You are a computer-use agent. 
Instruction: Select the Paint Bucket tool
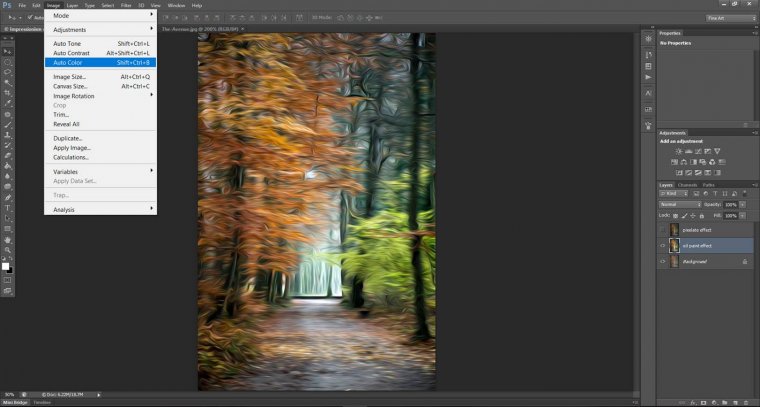pyautogui.click(x=7, y=166)
